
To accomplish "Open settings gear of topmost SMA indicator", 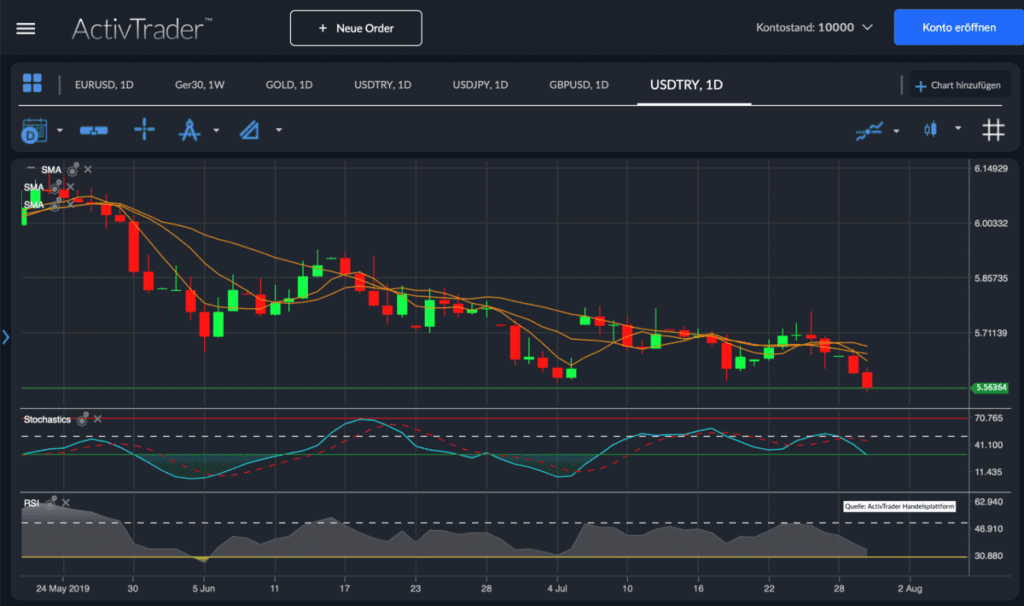I will (x=72, y=170).
